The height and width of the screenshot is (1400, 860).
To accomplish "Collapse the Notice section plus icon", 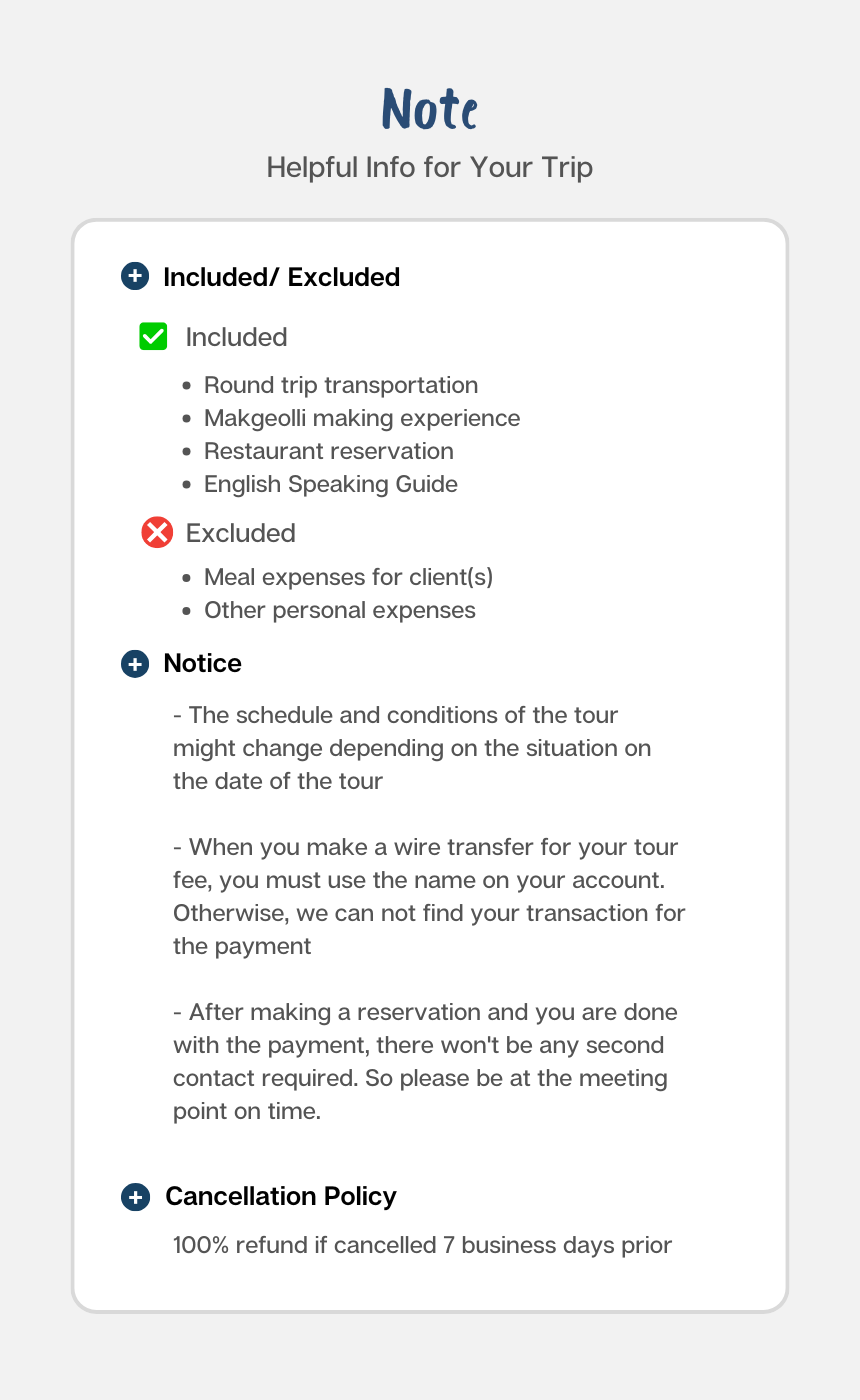I will 135,664.
